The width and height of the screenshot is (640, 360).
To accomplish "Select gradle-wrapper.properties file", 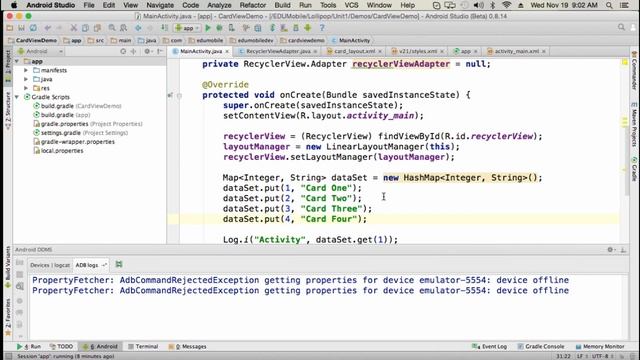I will tap(74, 142).
